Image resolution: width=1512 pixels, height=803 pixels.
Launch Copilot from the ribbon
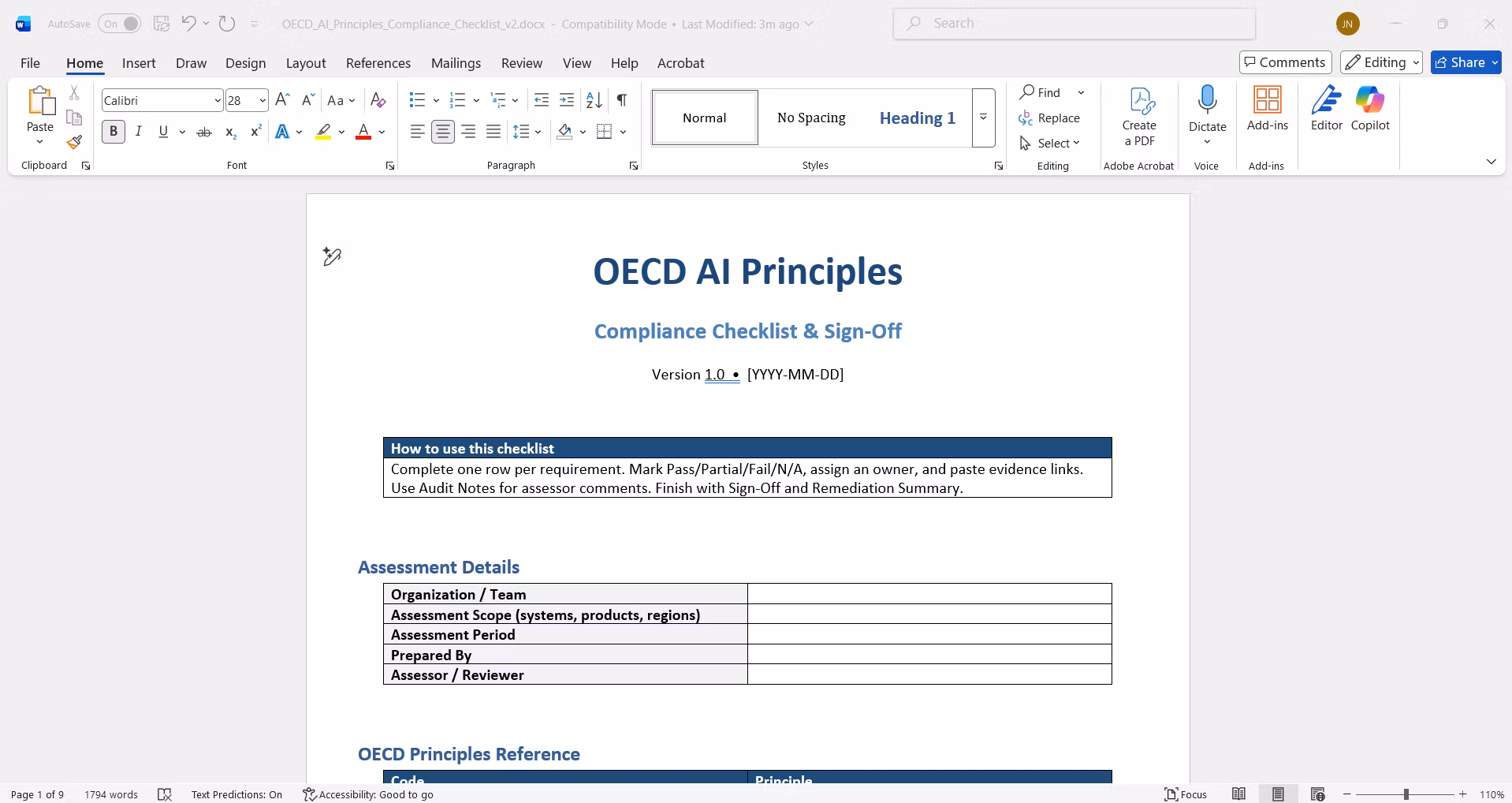(1370, 109)
